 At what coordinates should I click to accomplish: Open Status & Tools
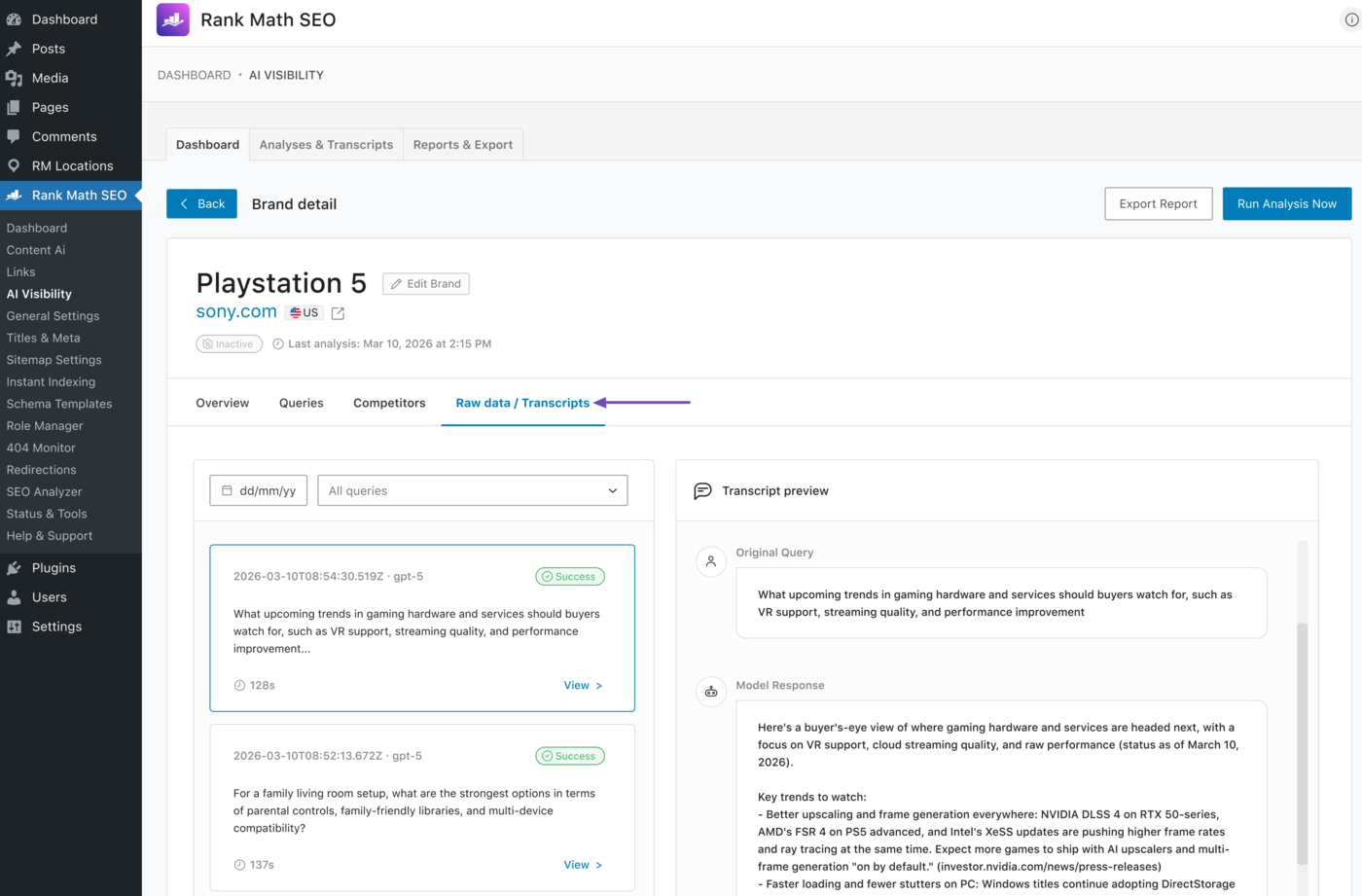tap(47, 514)
